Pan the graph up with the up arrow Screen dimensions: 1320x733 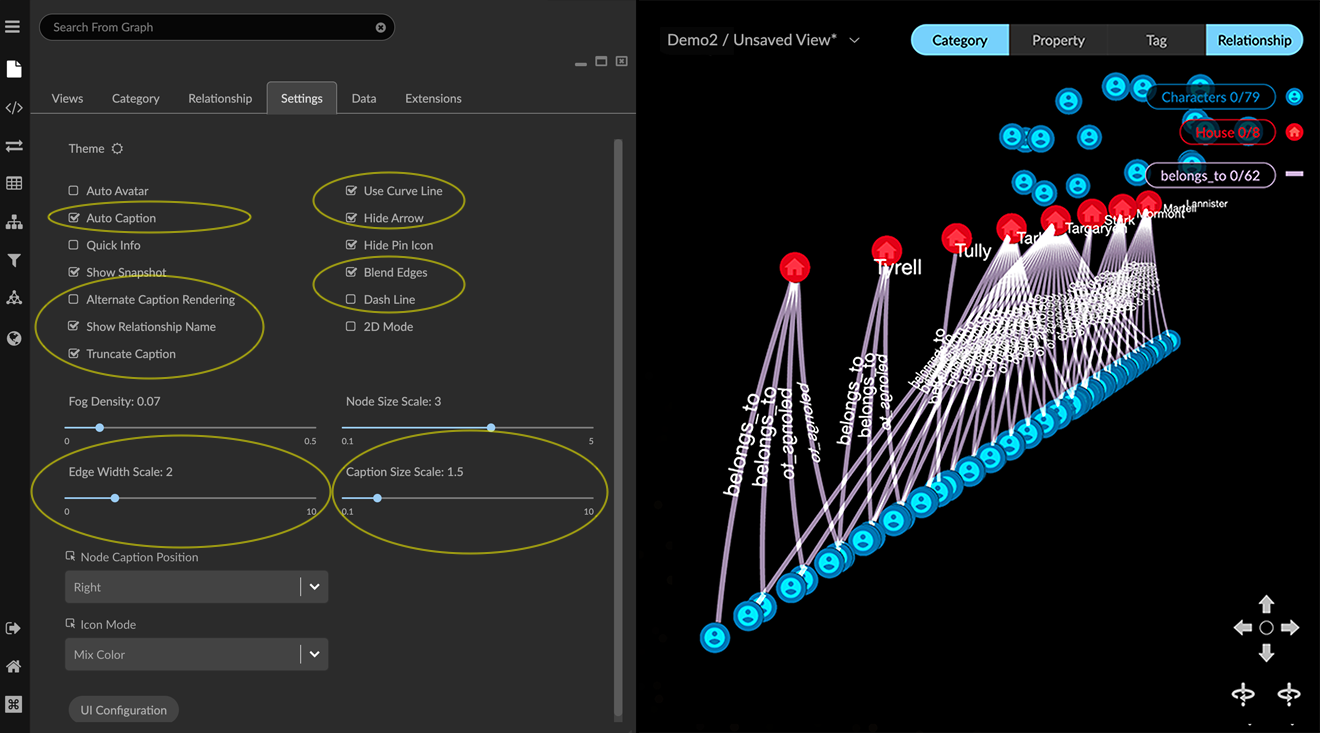[1266, 604]
